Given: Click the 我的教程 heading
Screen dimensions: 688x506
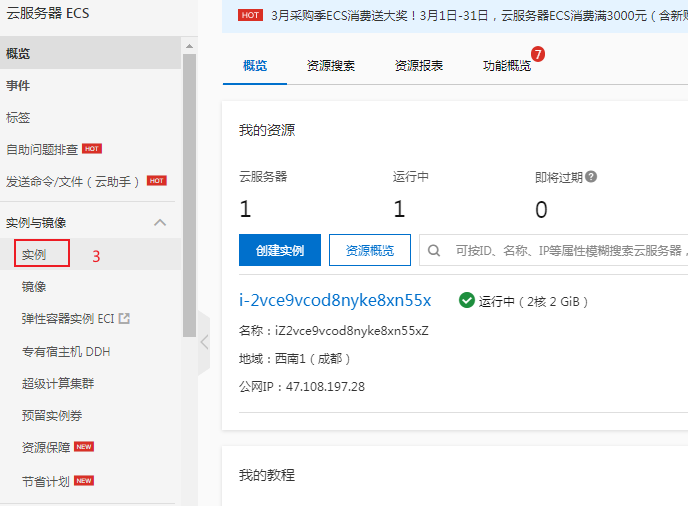Looking at the screenshot, I should click(x=267, y=475).
